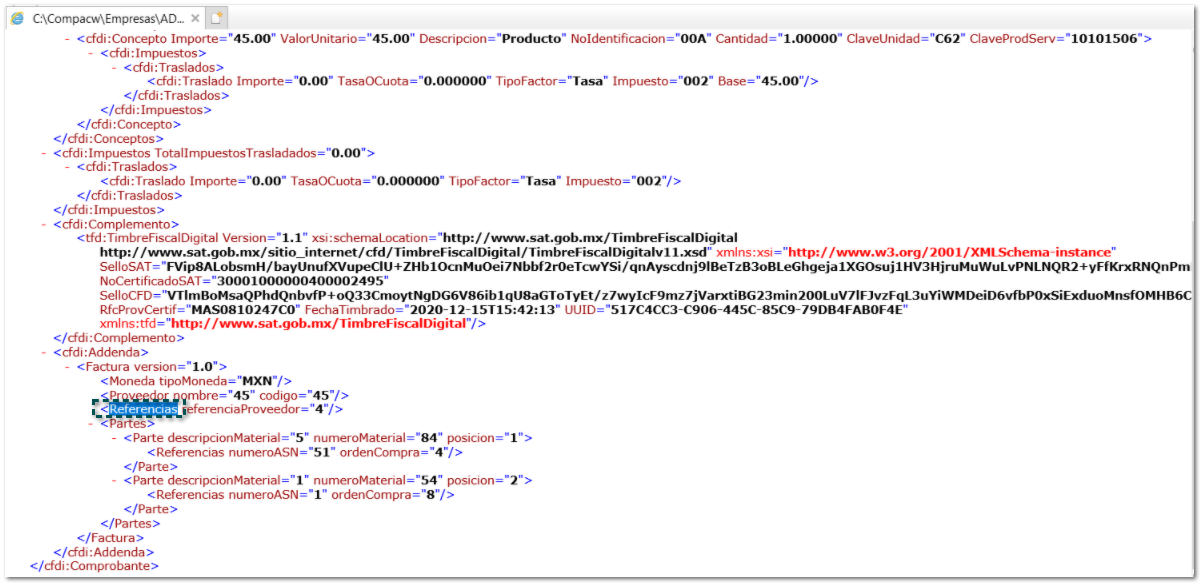Collapse the Parte with posicion "2"
The height and width of the screenshot is (586, 1203).
[116, 481]
